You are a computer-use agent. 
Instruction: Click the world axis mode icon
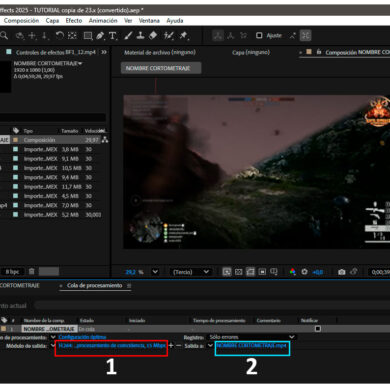(x=231, y=35)
